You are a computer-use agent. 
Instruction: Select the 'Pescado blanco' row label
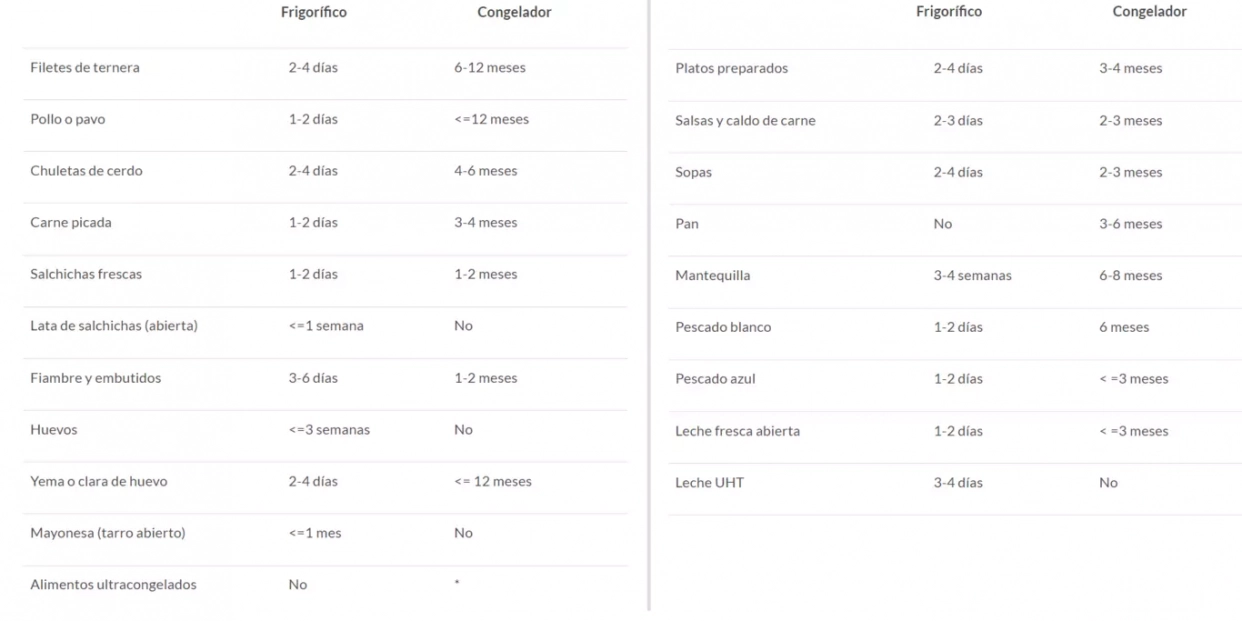[x=723, y=327]
